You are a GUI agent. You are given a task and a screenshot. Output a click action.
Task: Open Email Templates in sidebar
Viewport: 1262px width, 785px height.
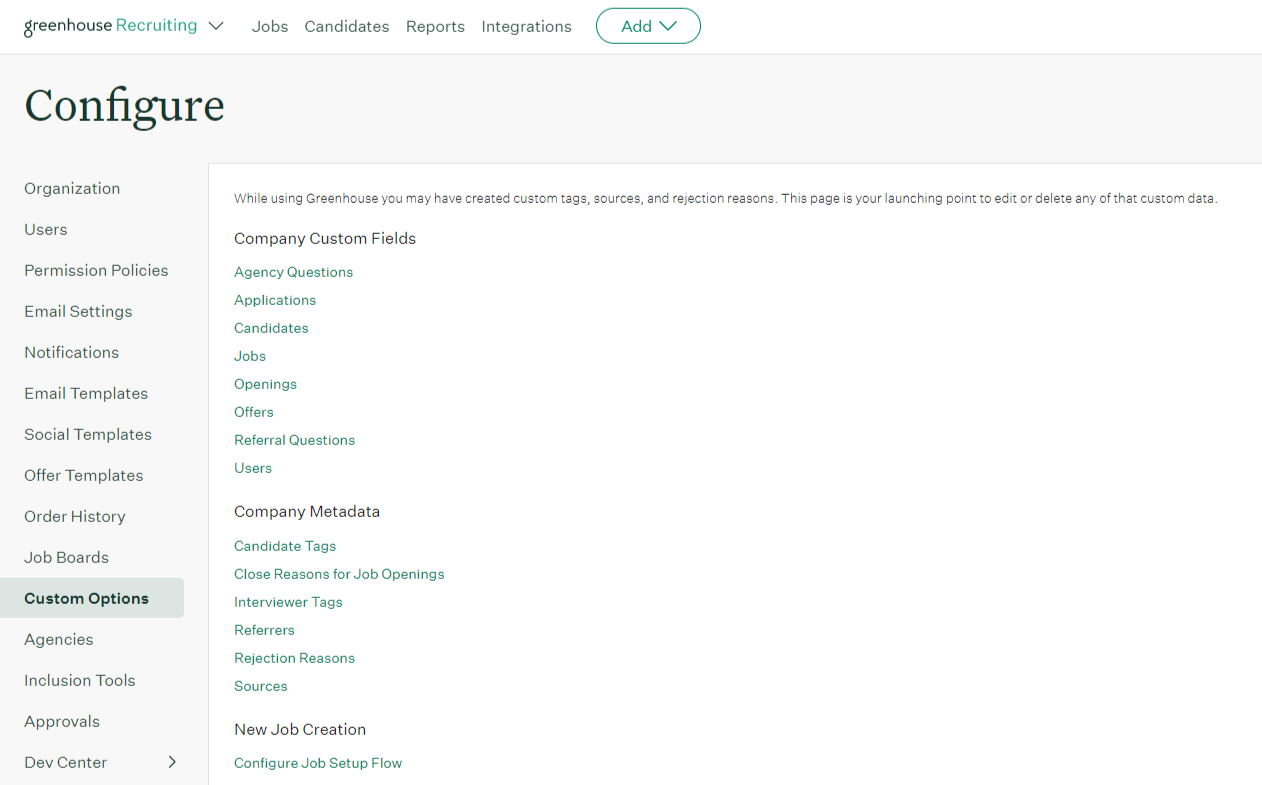[86, 393]
